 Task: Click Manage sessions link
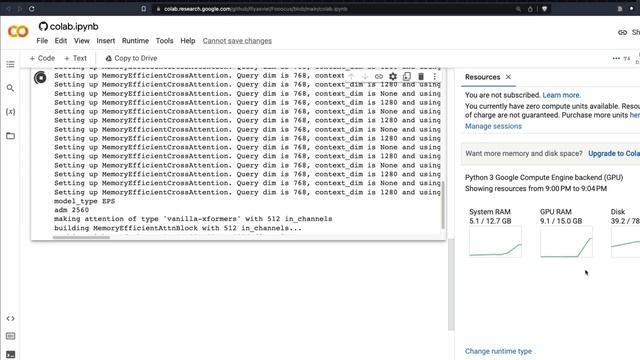pyautogui.click(x=493, y=126)
